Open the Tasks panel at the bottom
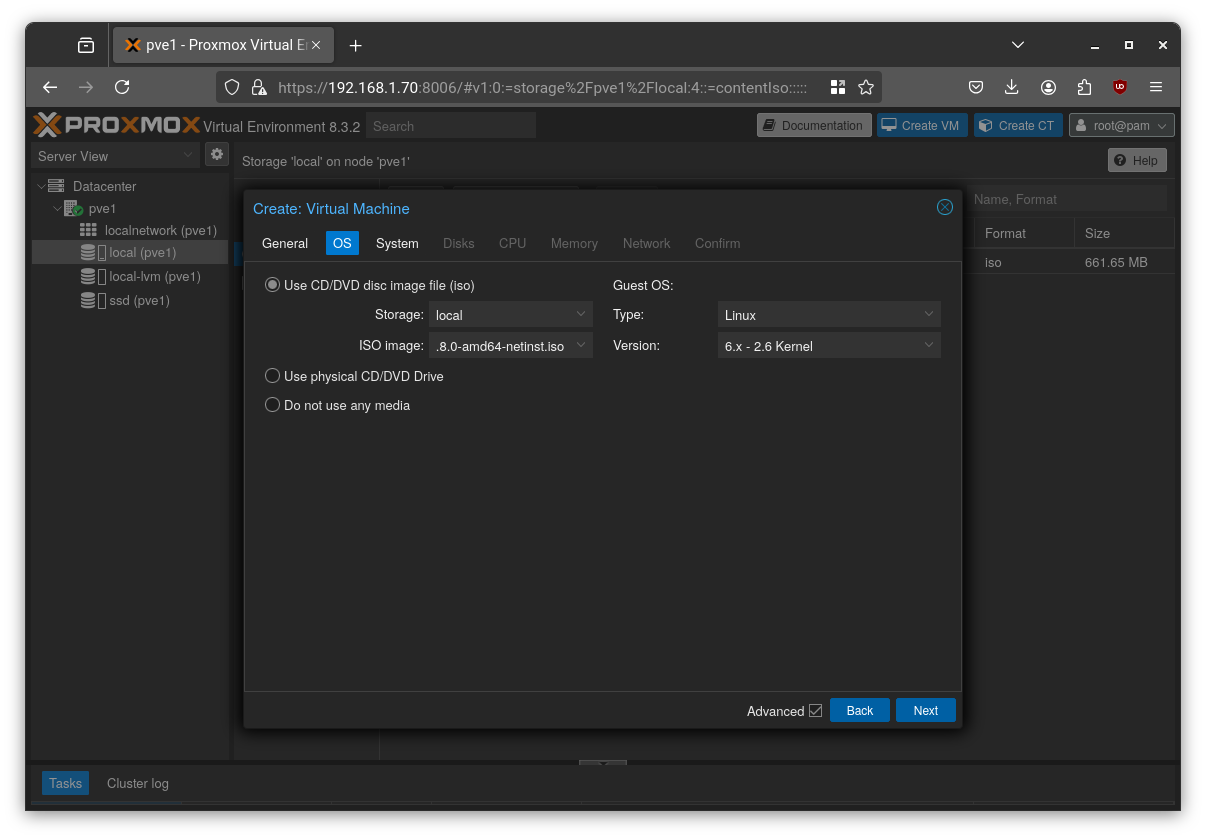 pyautogui.click(x=64, y=783)
